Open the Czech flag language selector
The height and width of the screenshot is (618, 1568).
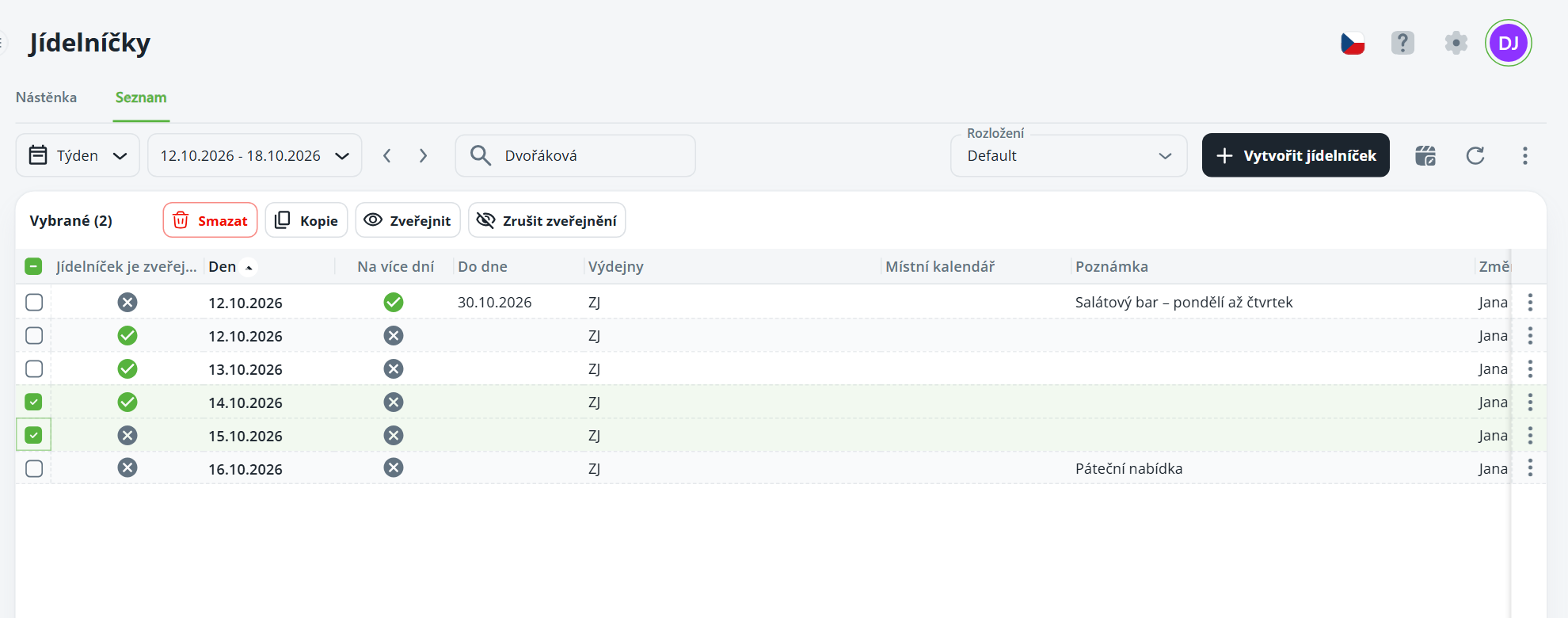click(1353, 43)
